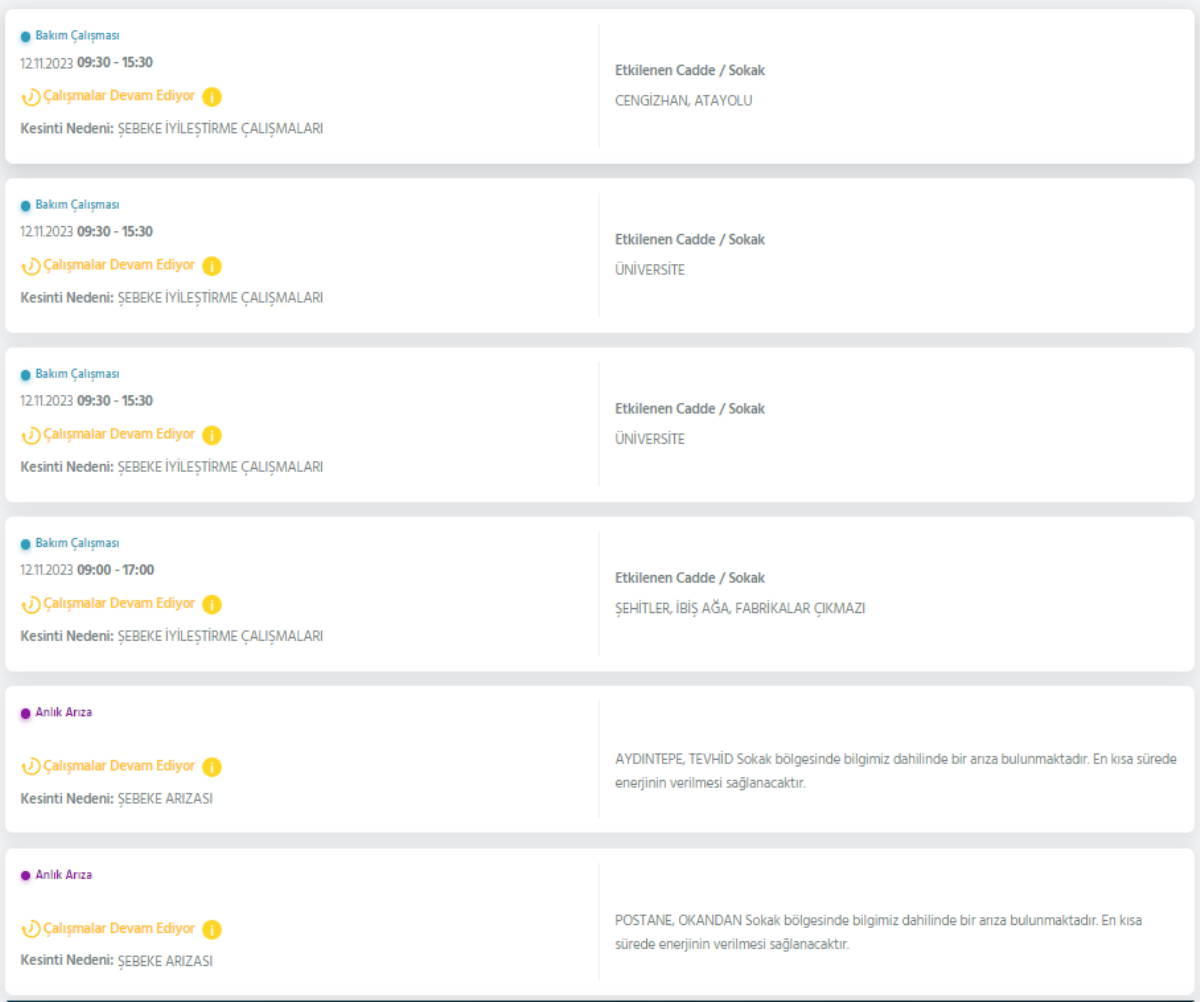Click the clock icon in CENGİZHAN, ATAYOLU card
Screen dimensions: 1200x1002
point(31,97)
